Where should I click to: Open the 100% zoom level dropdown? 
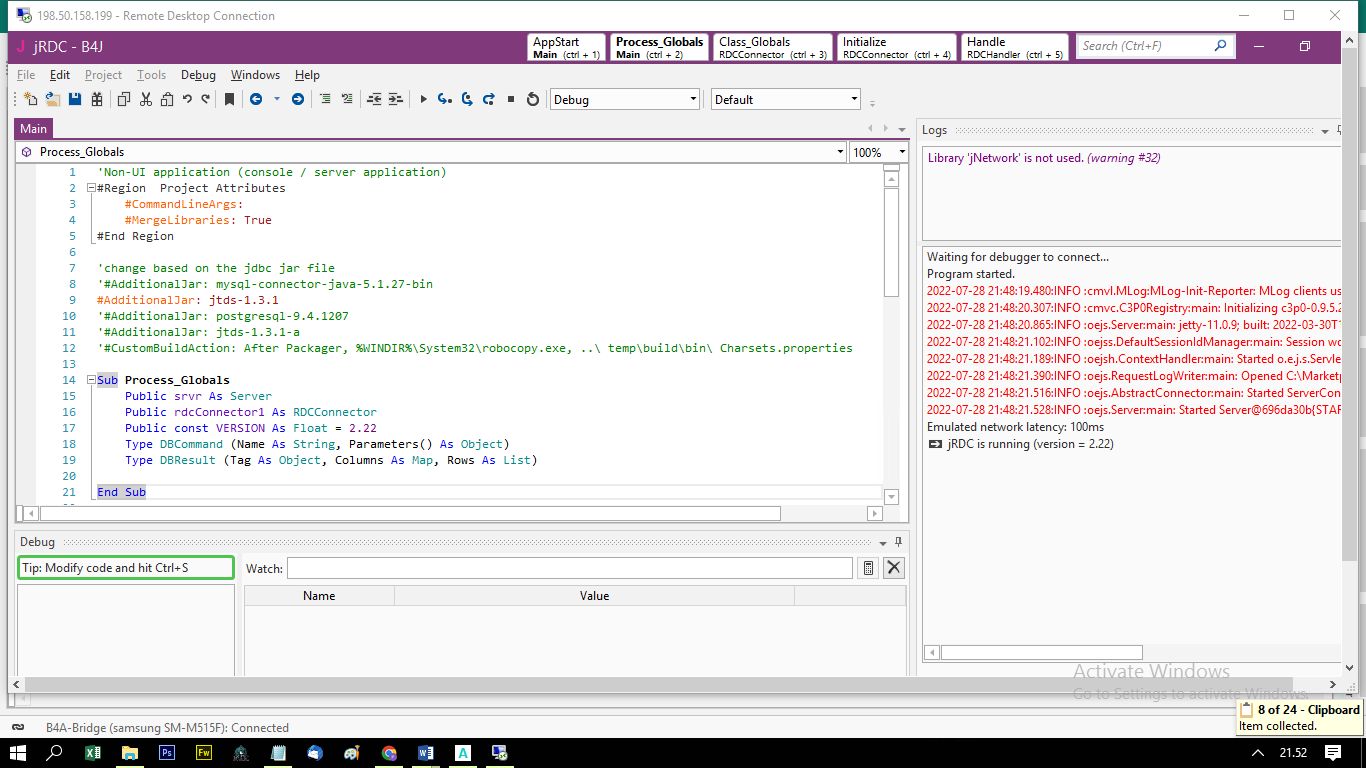[902, 152]
